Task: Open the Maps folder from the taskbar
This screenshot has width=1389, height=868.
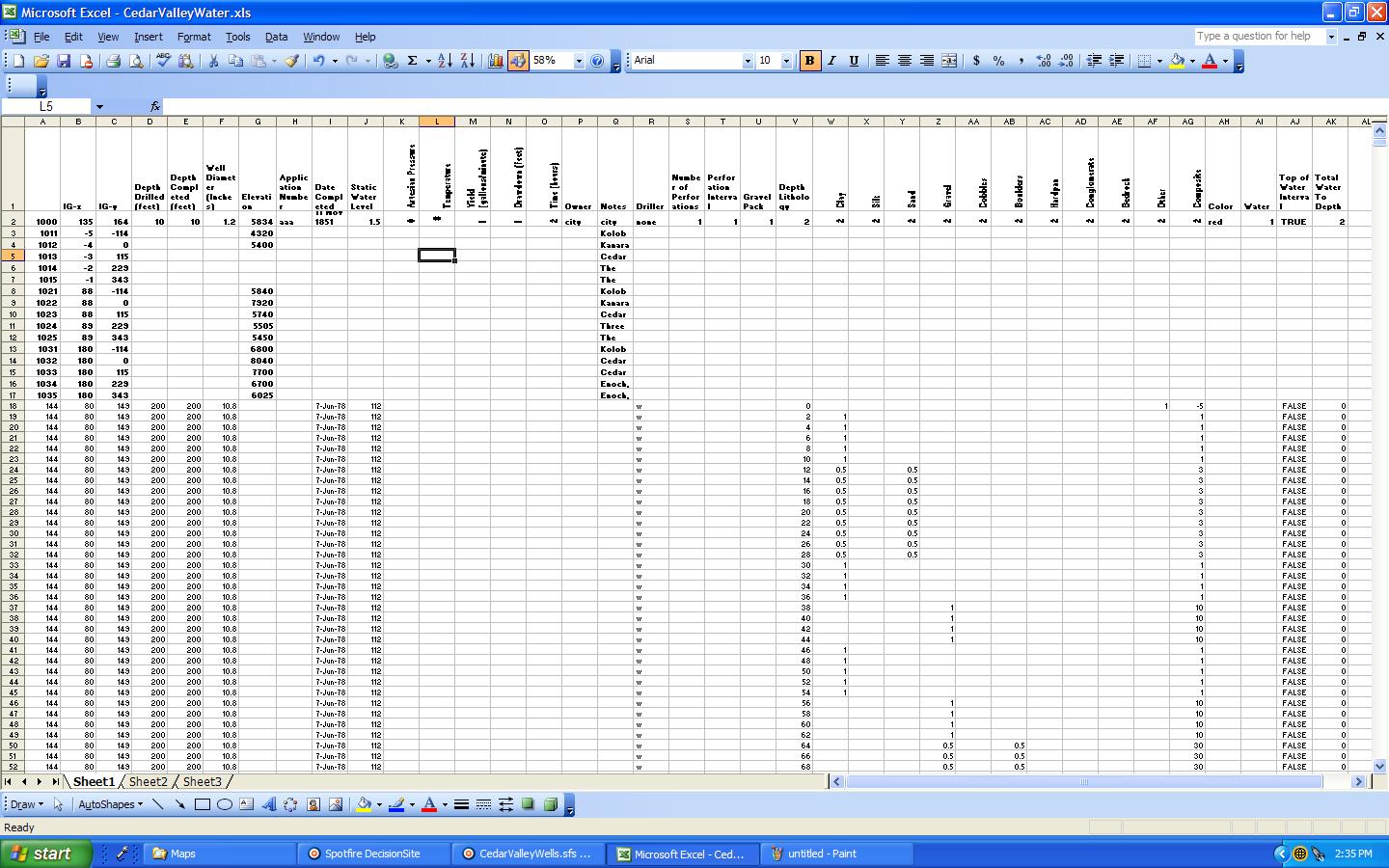Action: [220, 854]
